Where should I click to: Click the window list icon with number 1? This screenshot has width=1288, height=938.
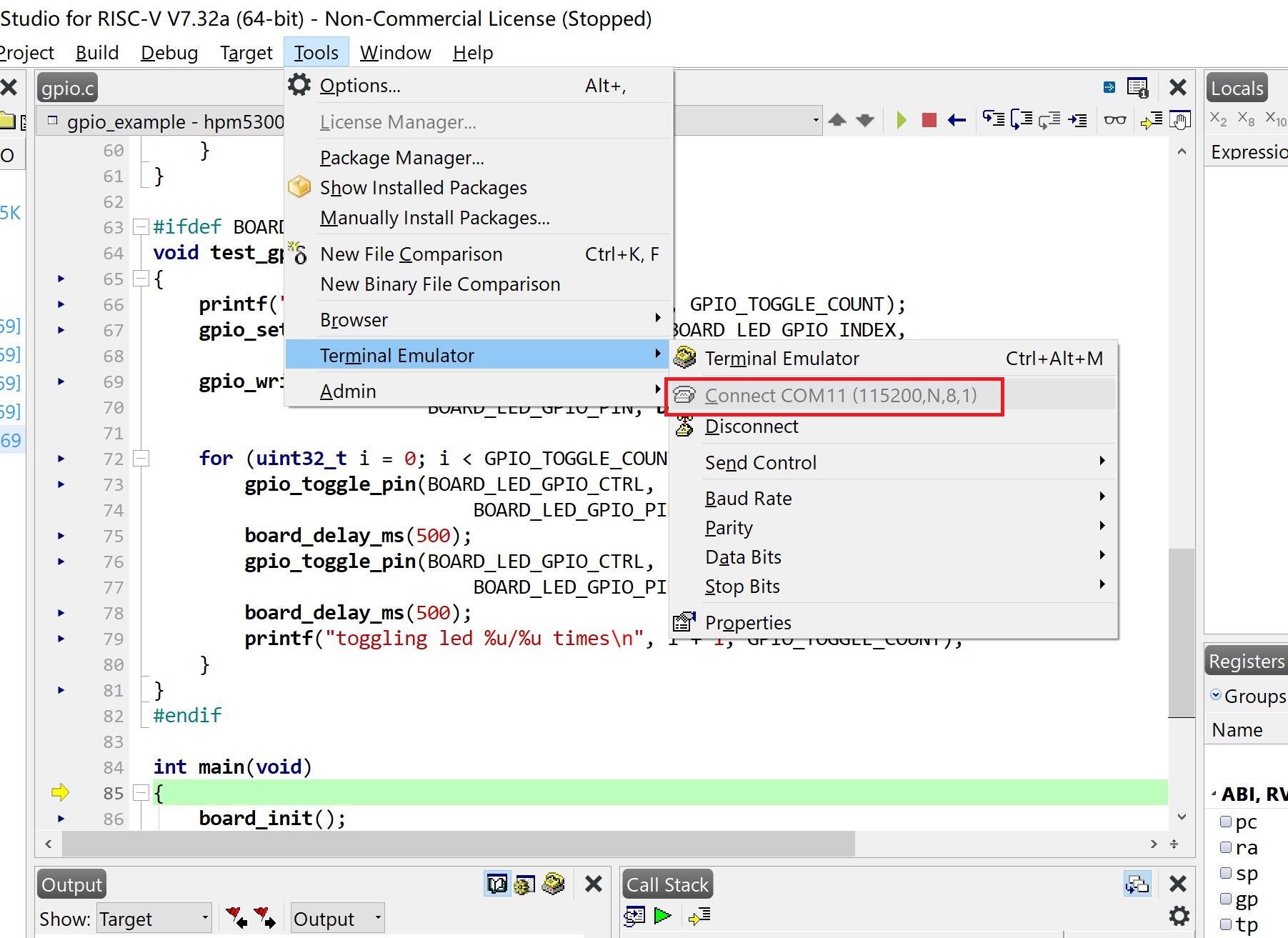point(1137,87)
